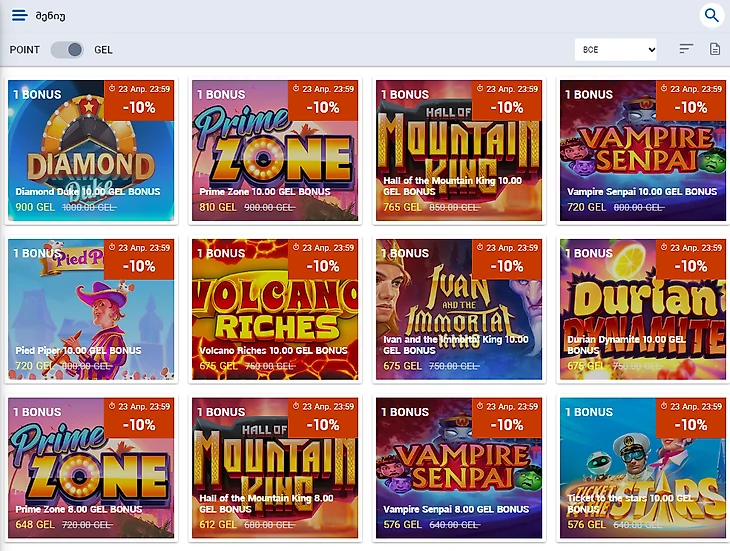Click the 765 GEL price on Mountain King
Viewport: 730px width, 551px height.
pyautogui.click(x=402, y=207)
